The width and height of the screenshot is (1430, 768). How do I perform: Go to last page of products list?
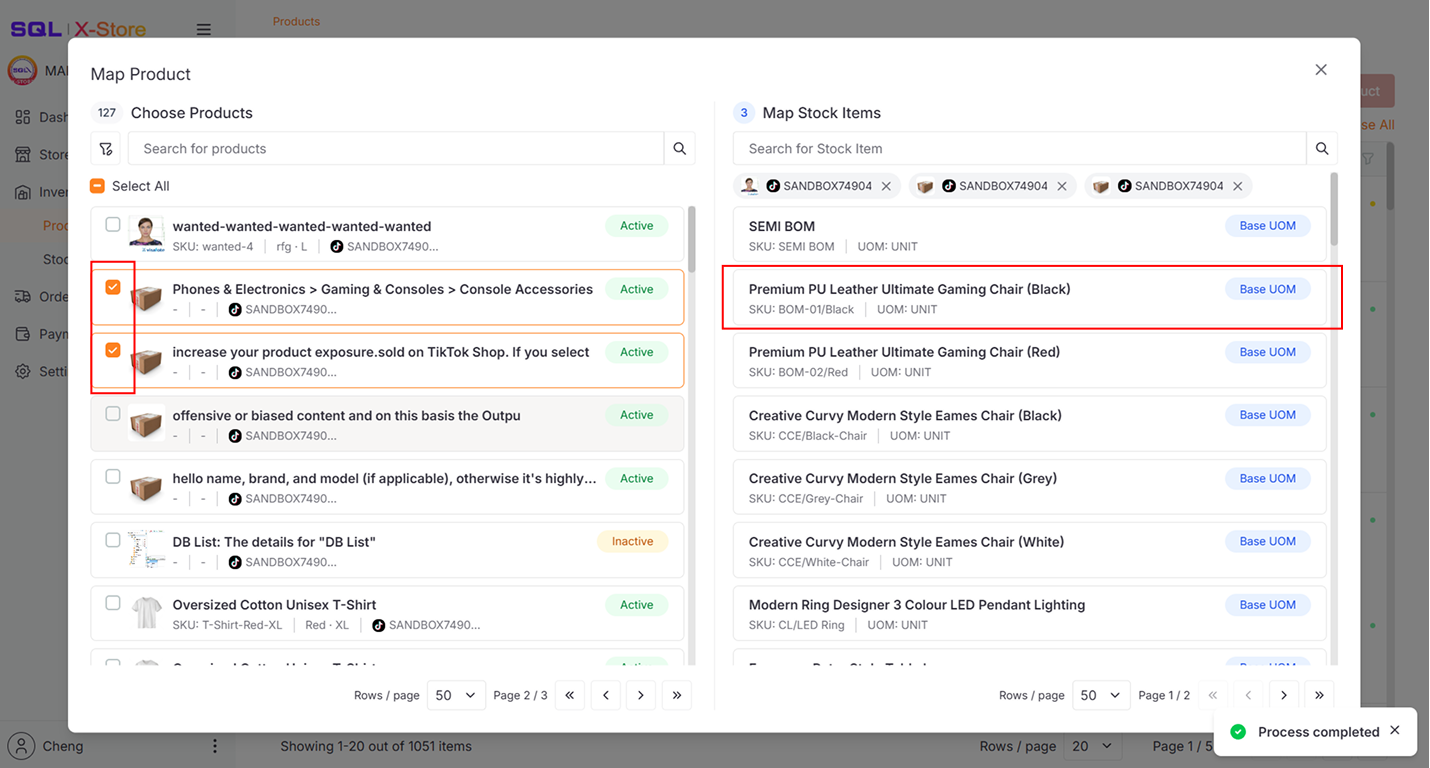(677, 695)
